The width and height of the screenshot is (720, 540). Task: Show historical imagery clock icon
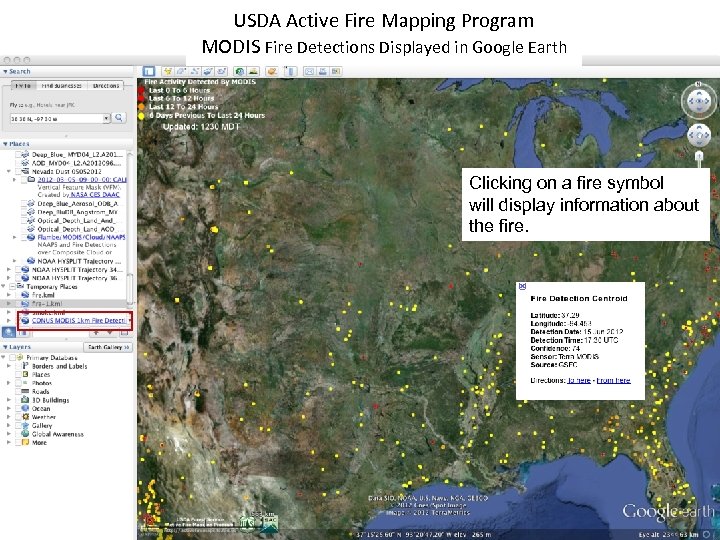tap(239, 71)
